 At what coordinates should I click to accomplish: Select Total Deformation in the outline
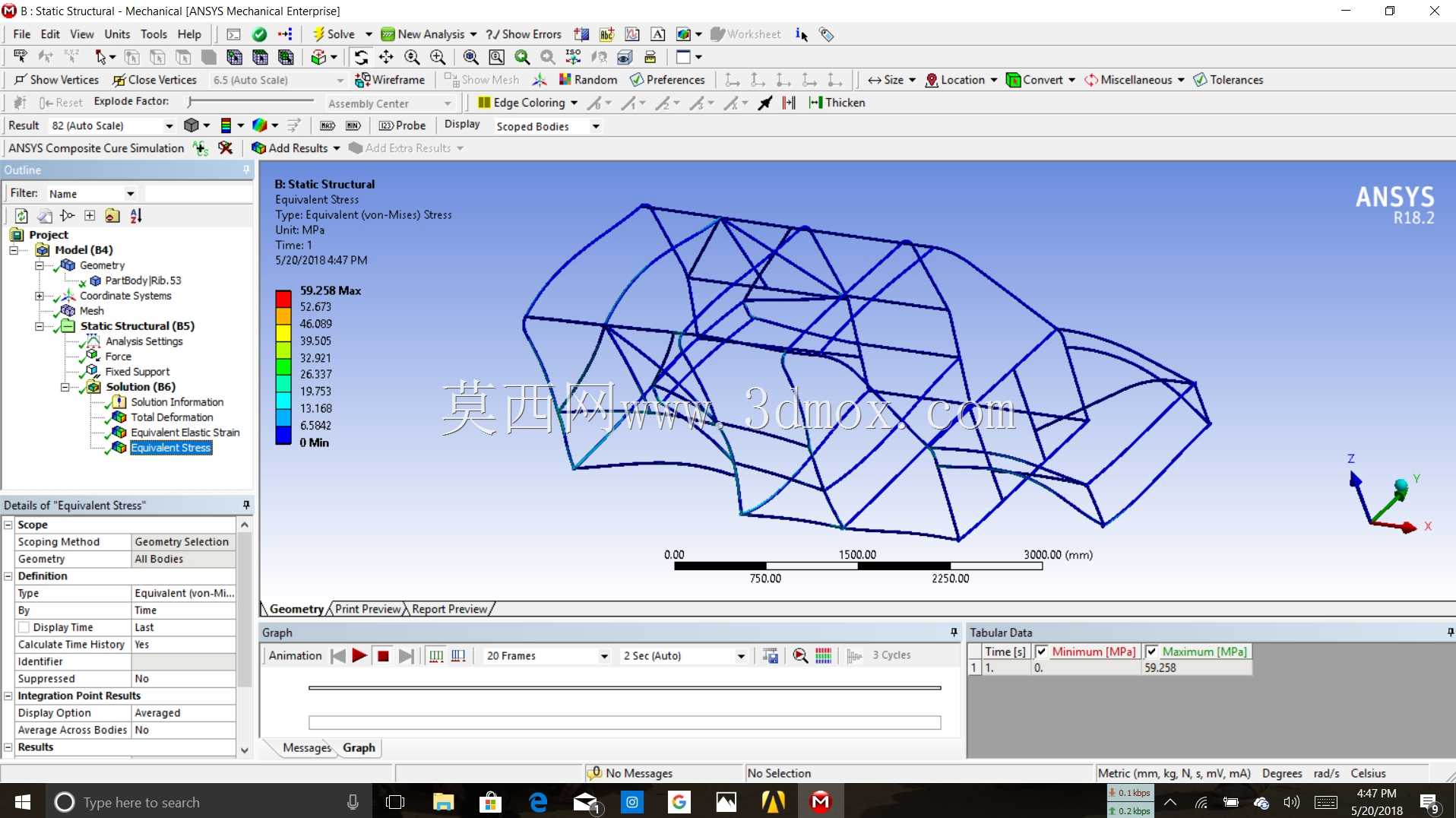(172, 417)
